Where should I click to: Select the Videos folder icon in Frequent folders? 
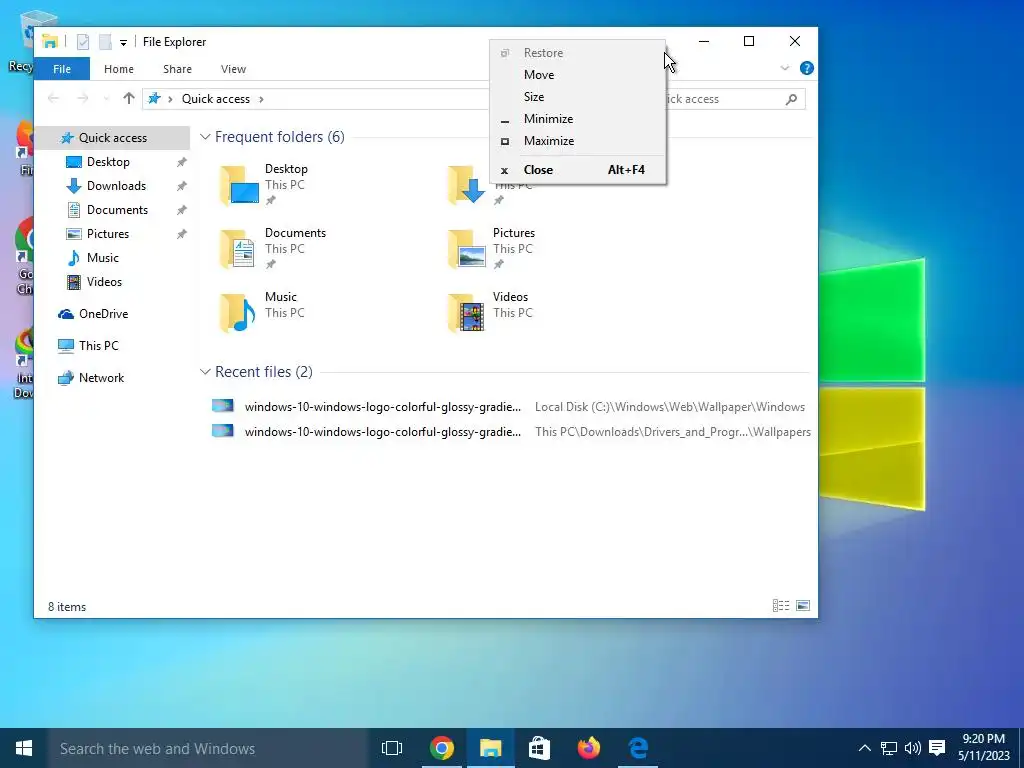coord(466,313)
